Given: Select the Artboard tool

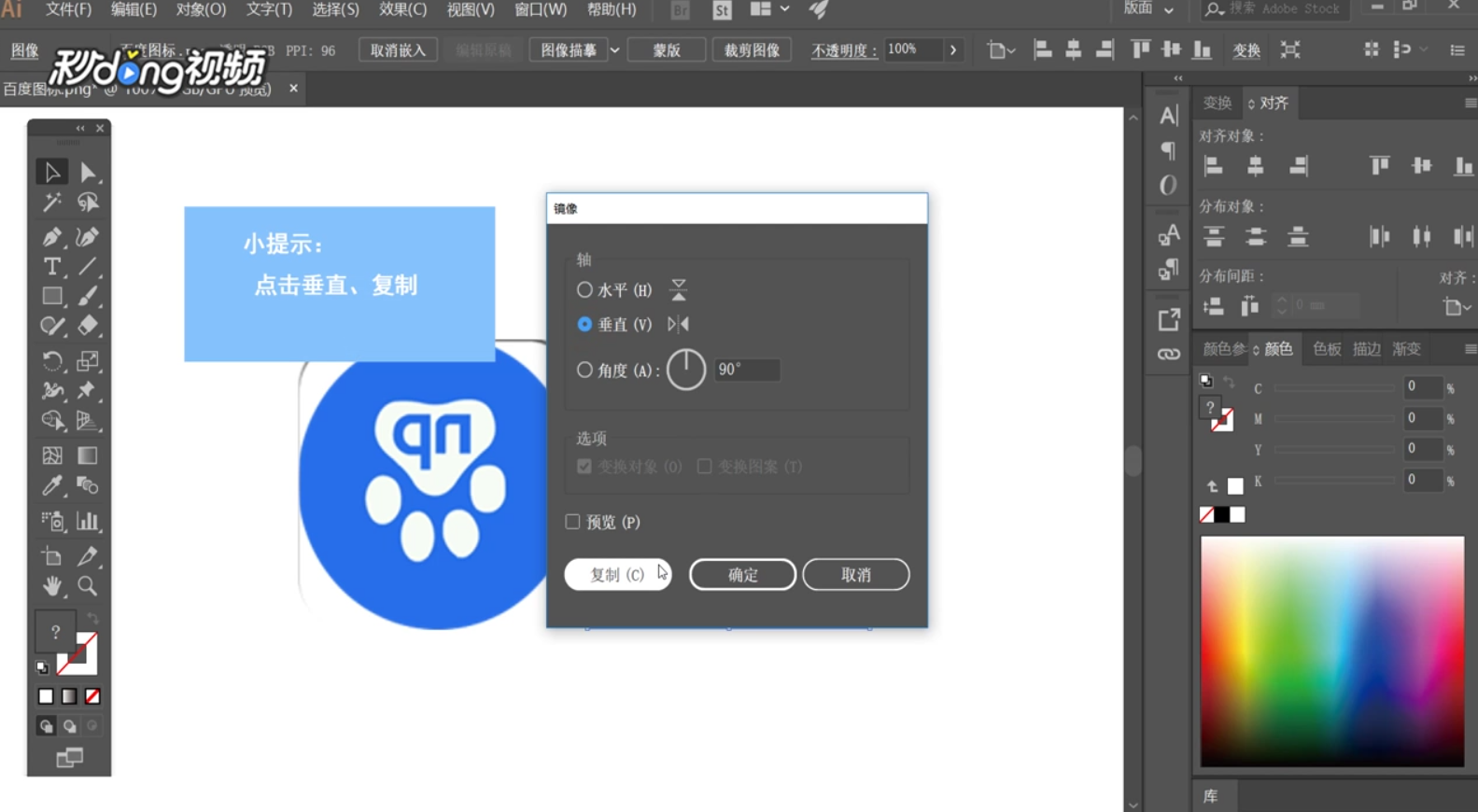Looking at the screenshot, I should (x=52, y=556).
